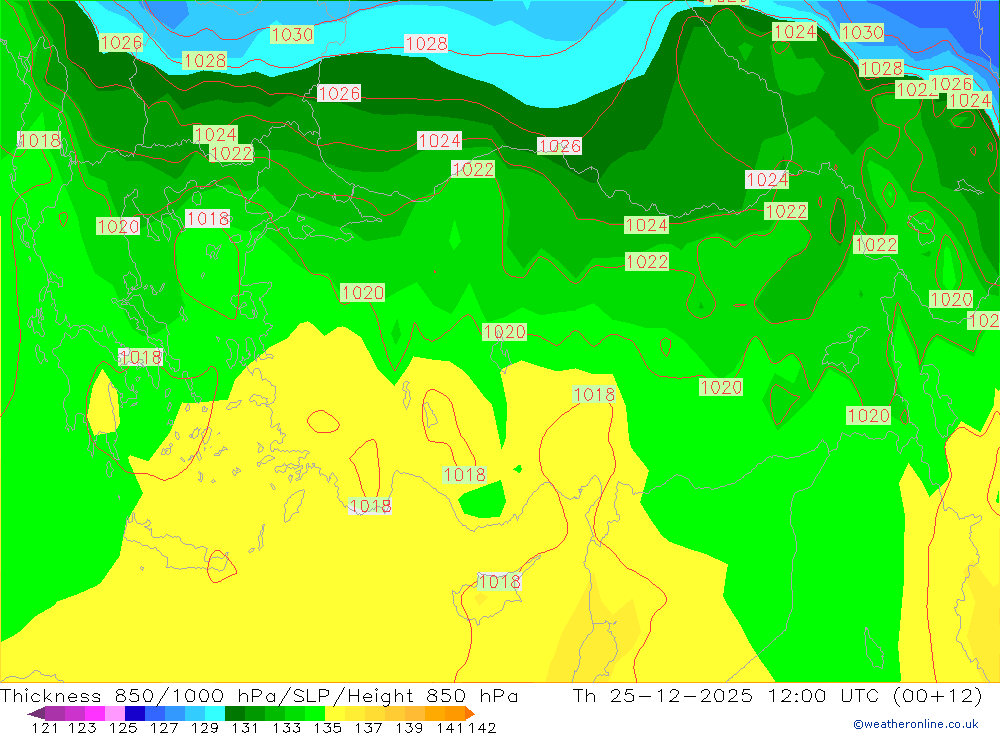Select the bright lime green swatch before 135

point(315,713)
